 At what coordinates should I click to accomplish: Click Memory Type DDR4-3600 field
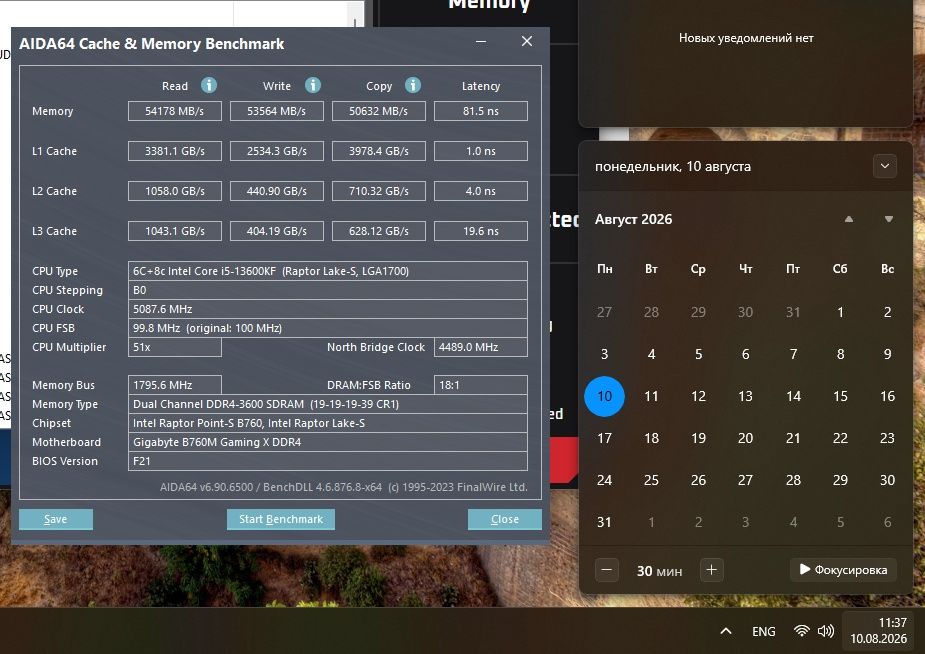(327, 404)
